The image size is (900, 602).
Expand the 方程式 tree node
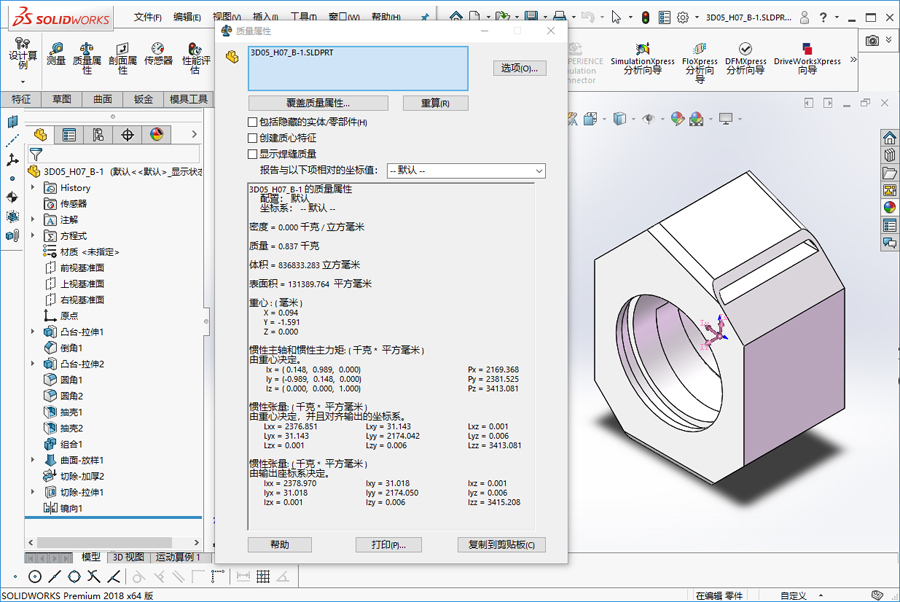point(33,236)
